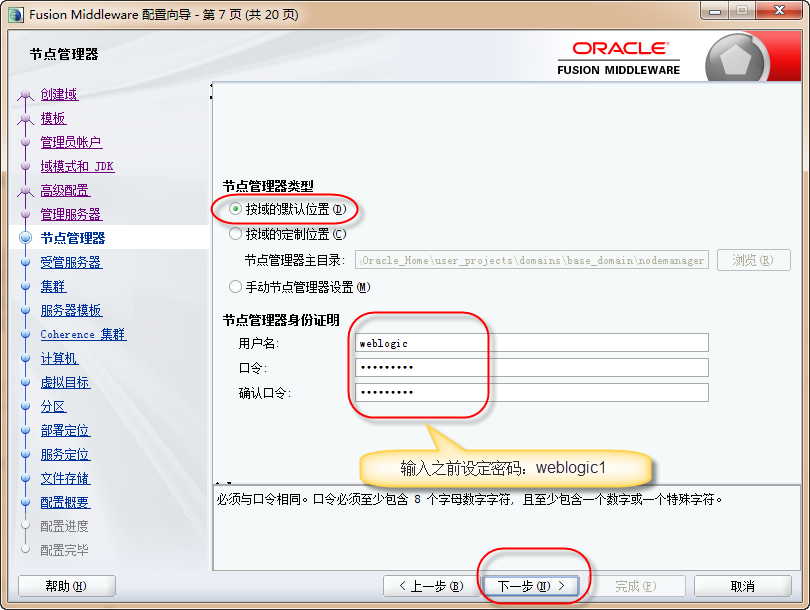Image resolution: width=810 pixels, height=610 pixels.
Task: Click the 帮助 button
Action: 67,586
